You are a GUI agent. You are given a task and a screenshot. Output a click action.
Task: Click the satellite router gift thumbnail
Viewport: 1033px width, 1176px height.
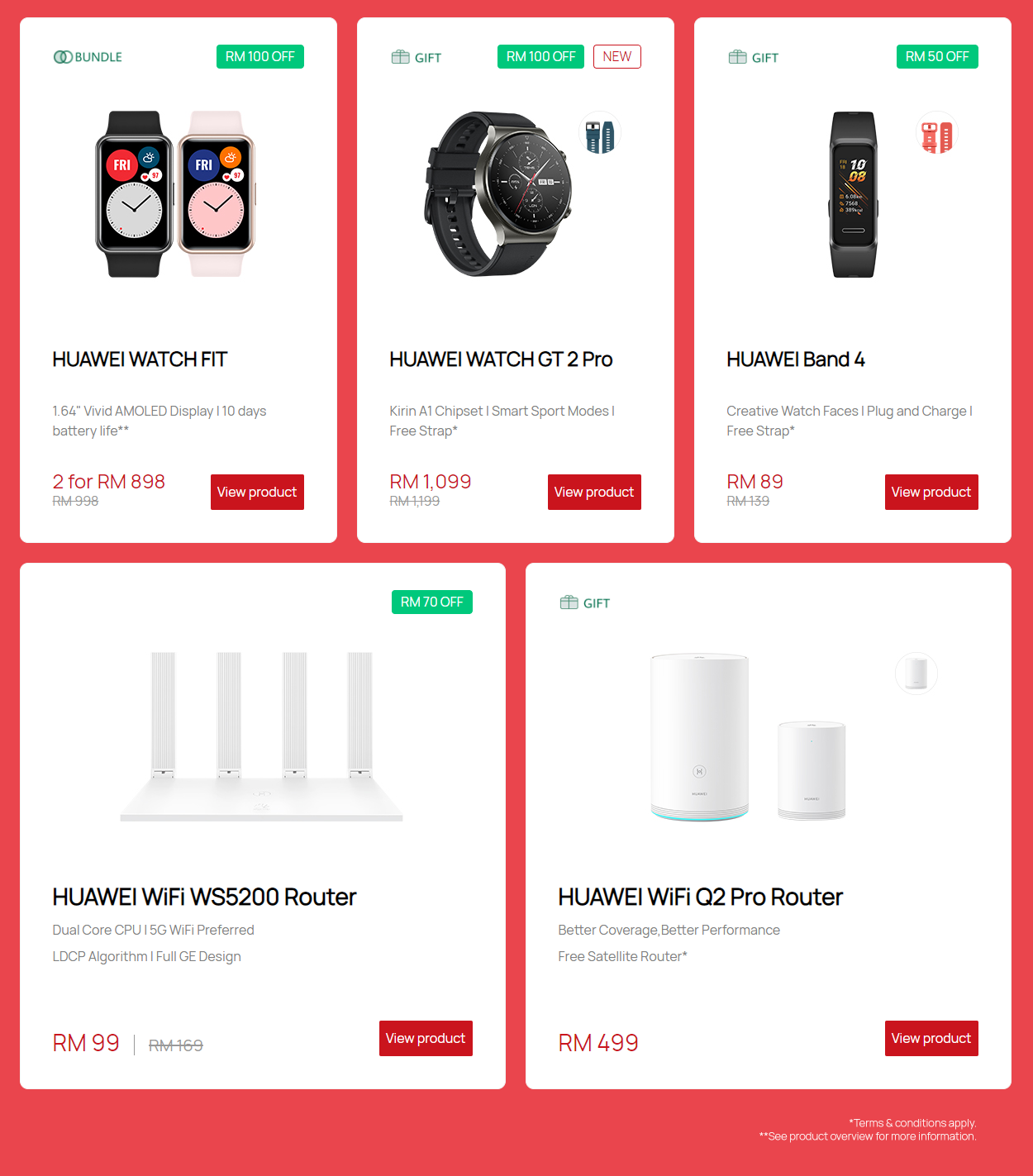916,674
